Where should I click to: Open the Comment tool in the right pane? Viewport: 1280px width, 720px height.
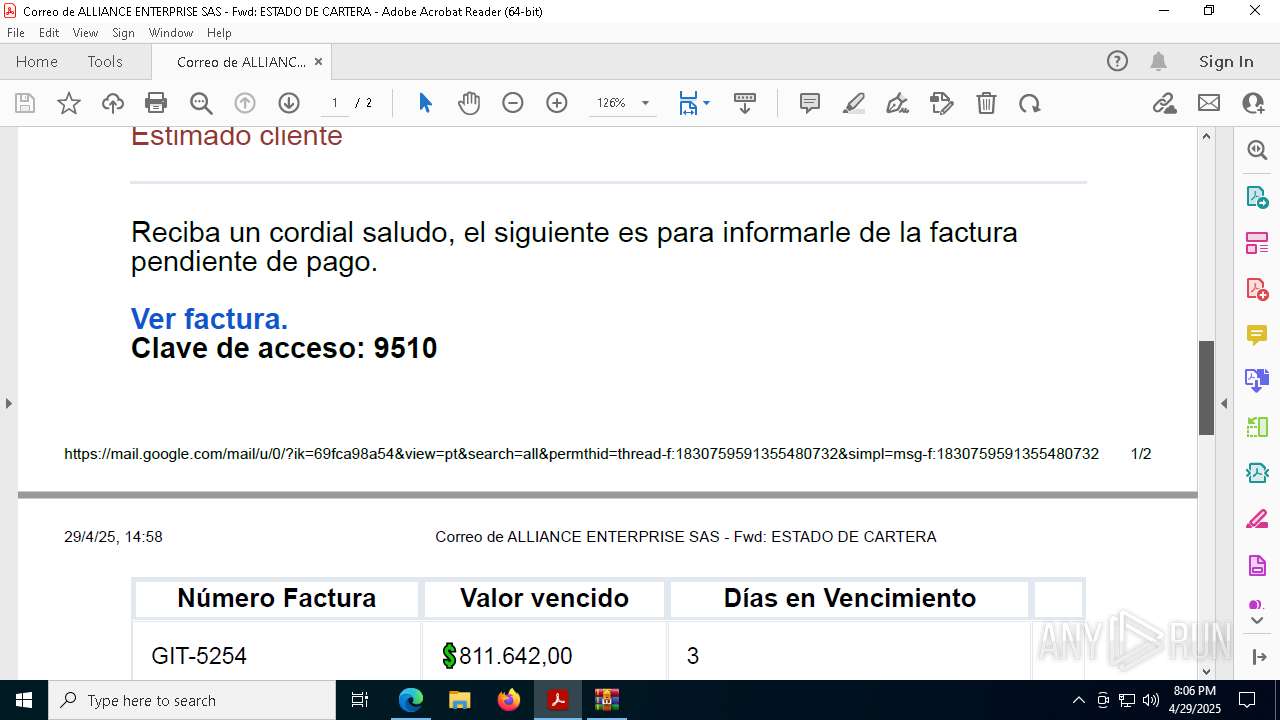pos(1257,335)
